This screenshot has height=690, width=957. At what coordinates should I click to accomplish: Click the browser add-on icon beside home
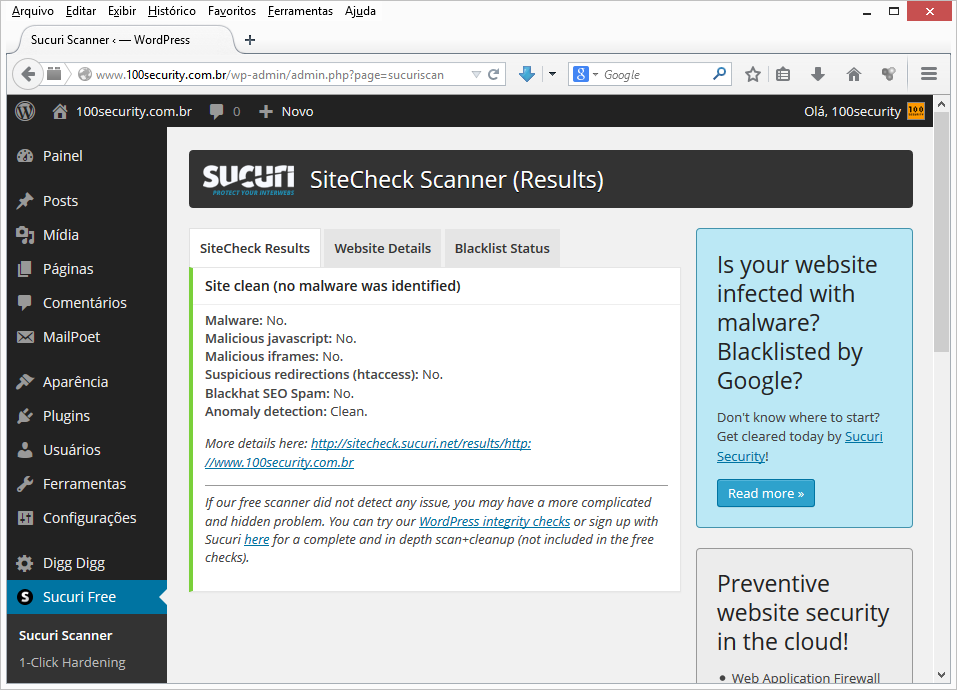[888, 74]
